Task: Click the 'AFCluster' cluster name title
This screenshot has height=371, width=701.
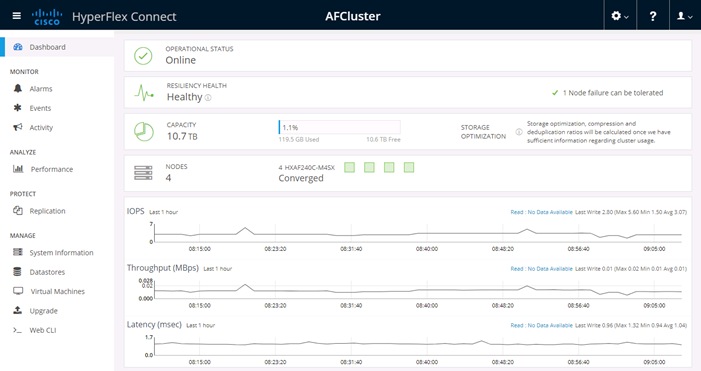Action: coord(353,16)
